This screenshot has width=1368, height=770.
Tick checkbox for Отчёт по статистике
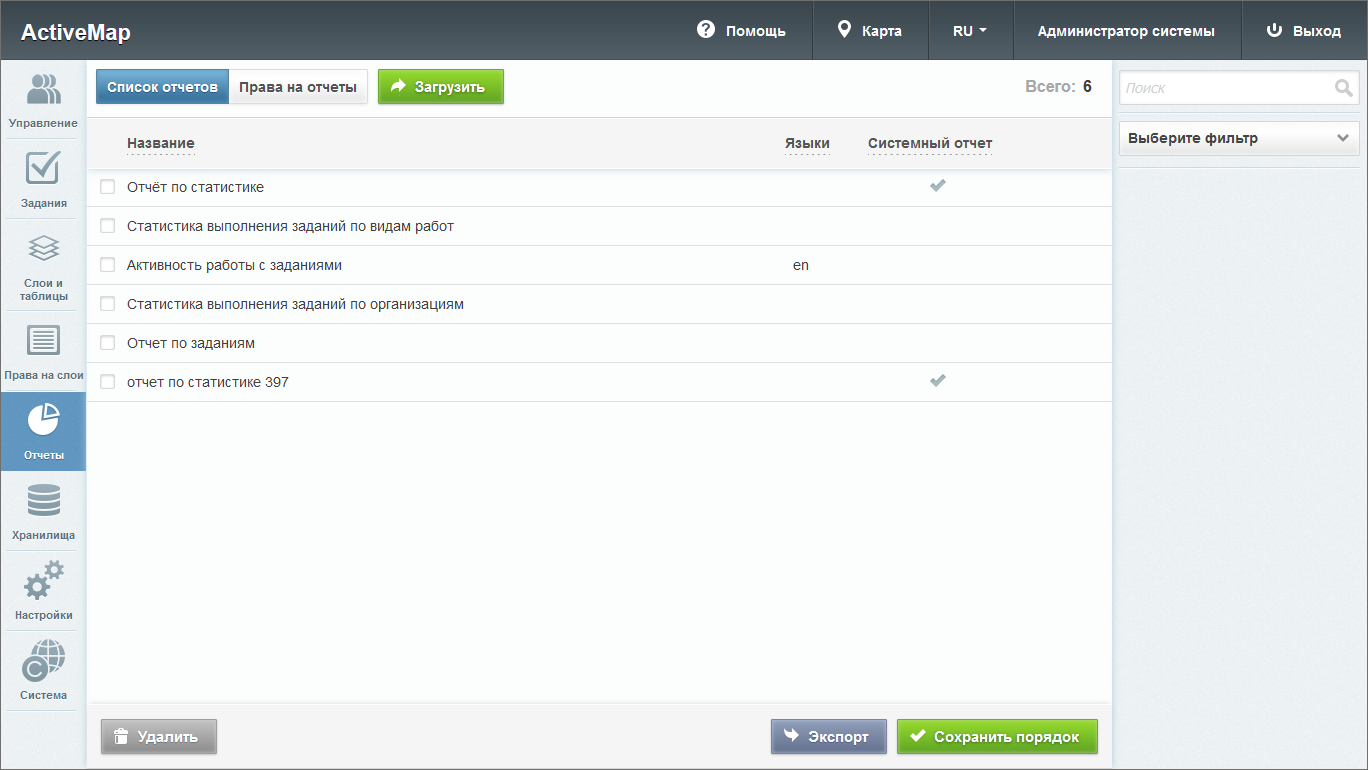pos(108,187)
